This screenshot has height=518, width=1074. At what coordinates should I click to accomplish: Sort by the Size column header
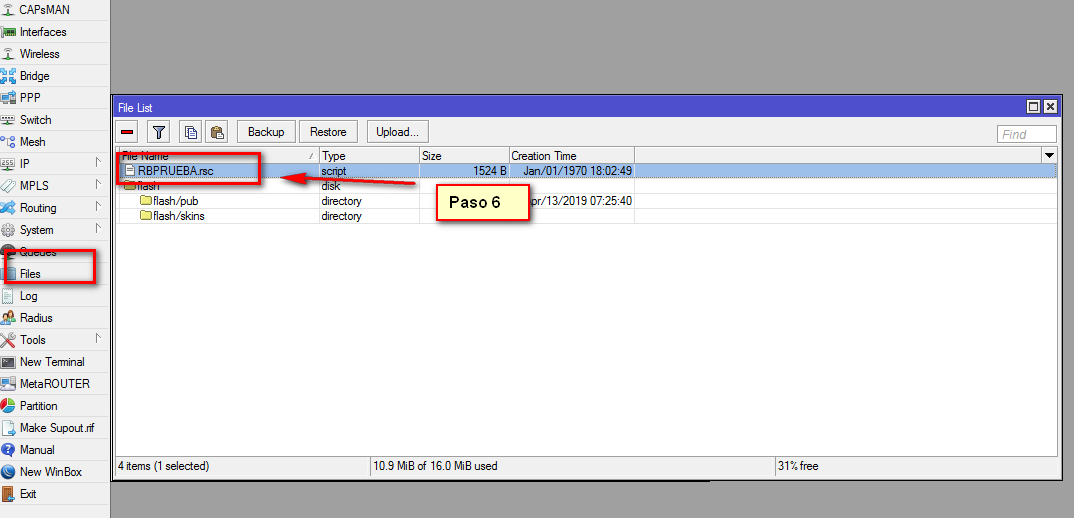[463, 156]
